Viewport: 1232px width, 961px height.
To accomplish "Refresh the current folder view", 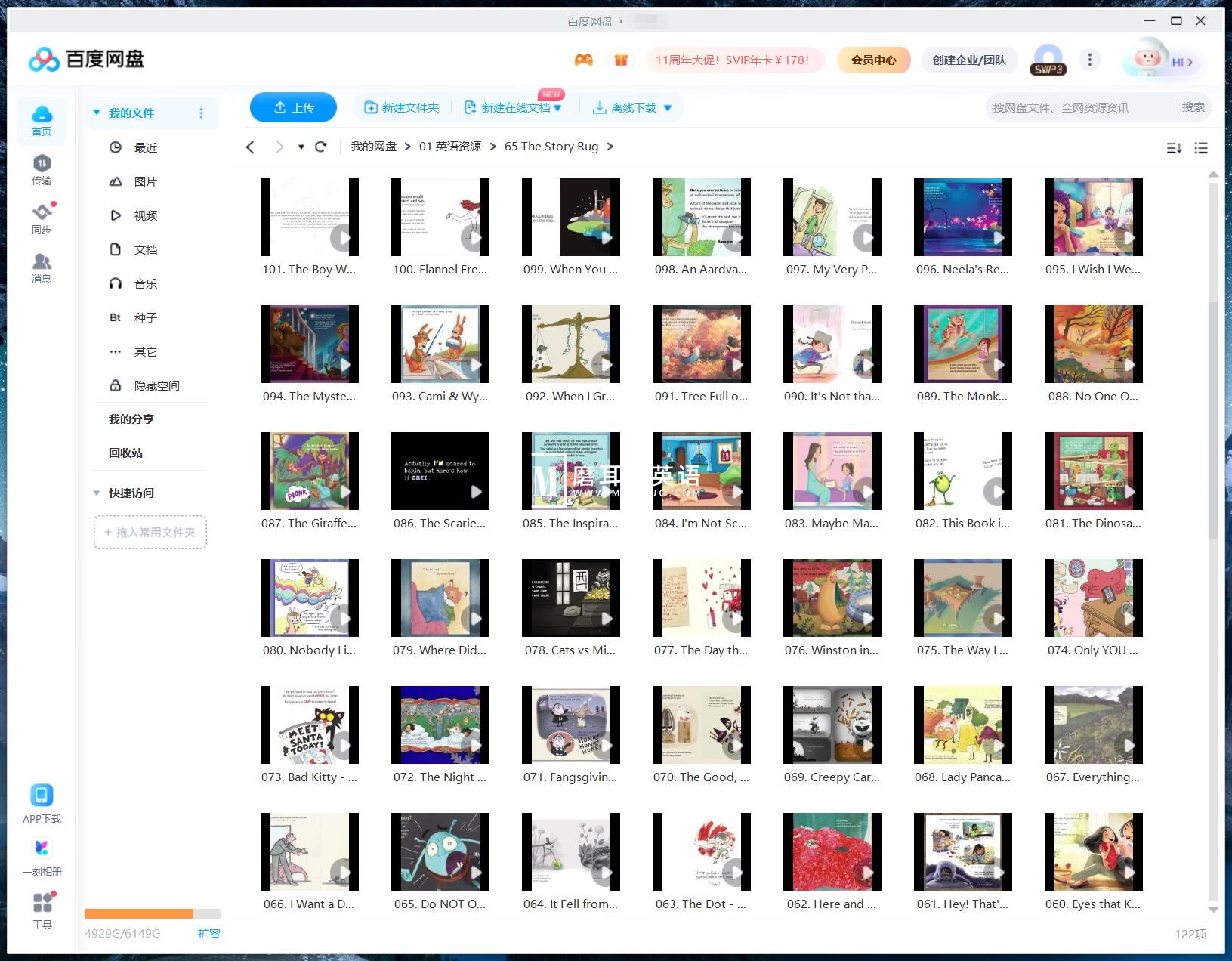I will 321,146.
